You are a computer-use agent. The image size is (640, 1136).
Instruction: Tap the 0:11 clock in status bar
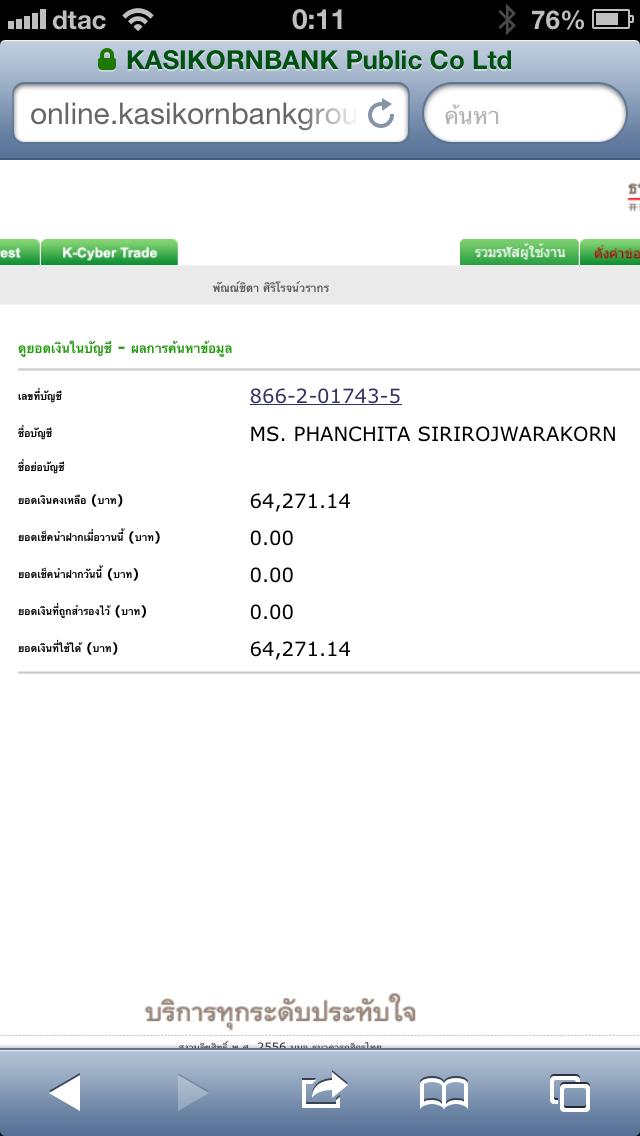click(317, 20)
